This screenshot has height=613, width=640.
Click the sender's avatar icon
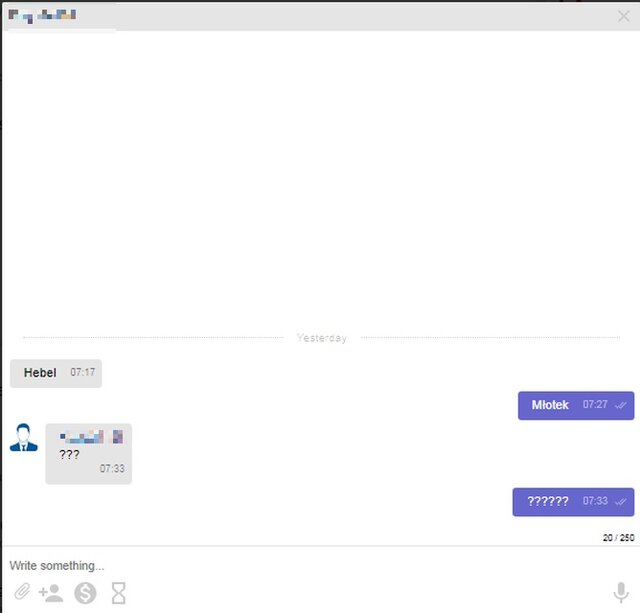24,438
